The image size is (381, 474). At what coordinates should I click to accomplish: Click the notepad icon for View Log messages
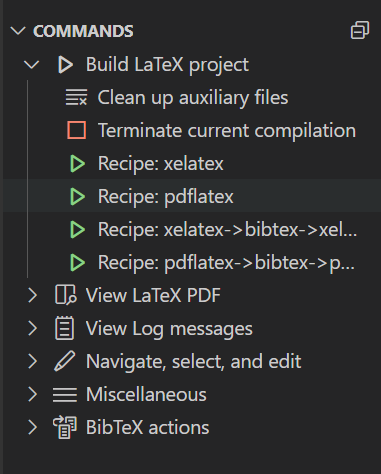point(64,328)
